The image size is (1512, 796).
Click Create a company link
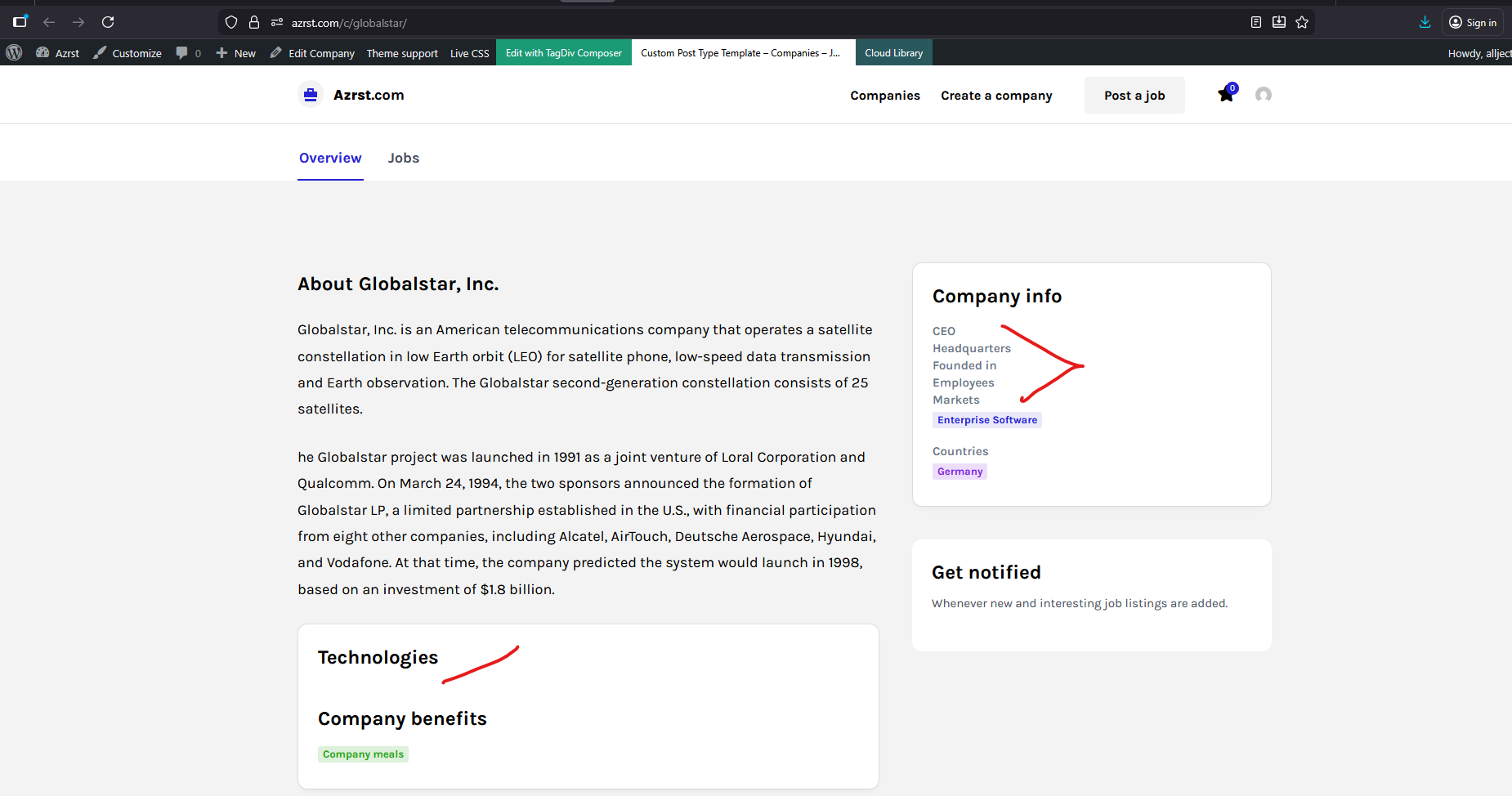(x=996, y=96)
